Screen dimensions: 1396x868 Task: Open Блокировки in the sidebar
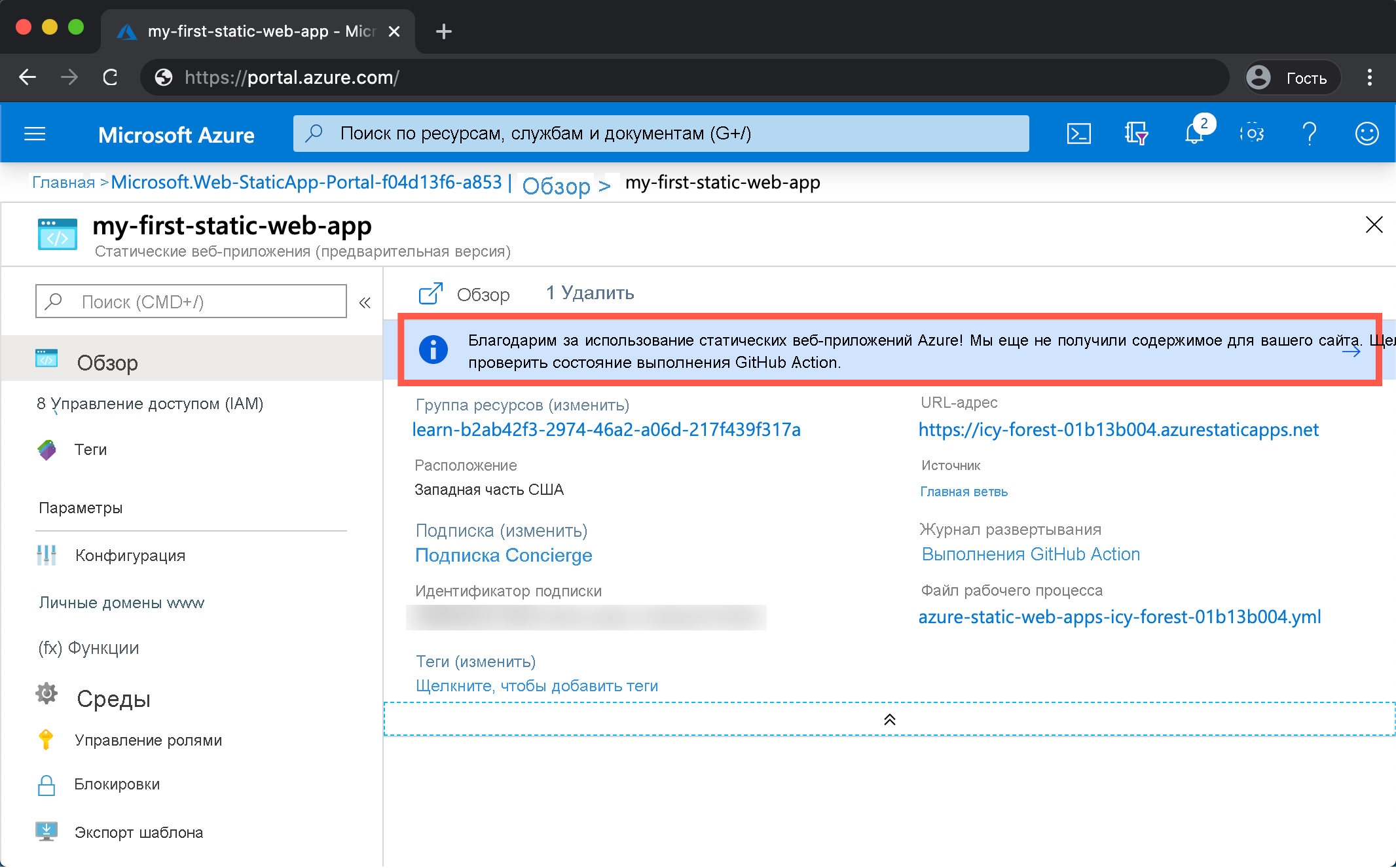117,784
